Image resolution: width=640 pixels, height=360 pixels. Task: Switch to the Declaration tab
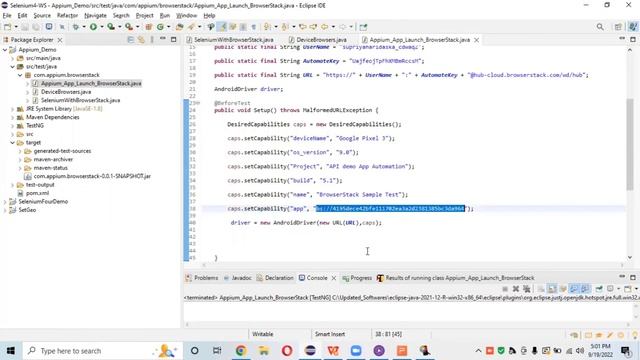click(x=275, y=278)
